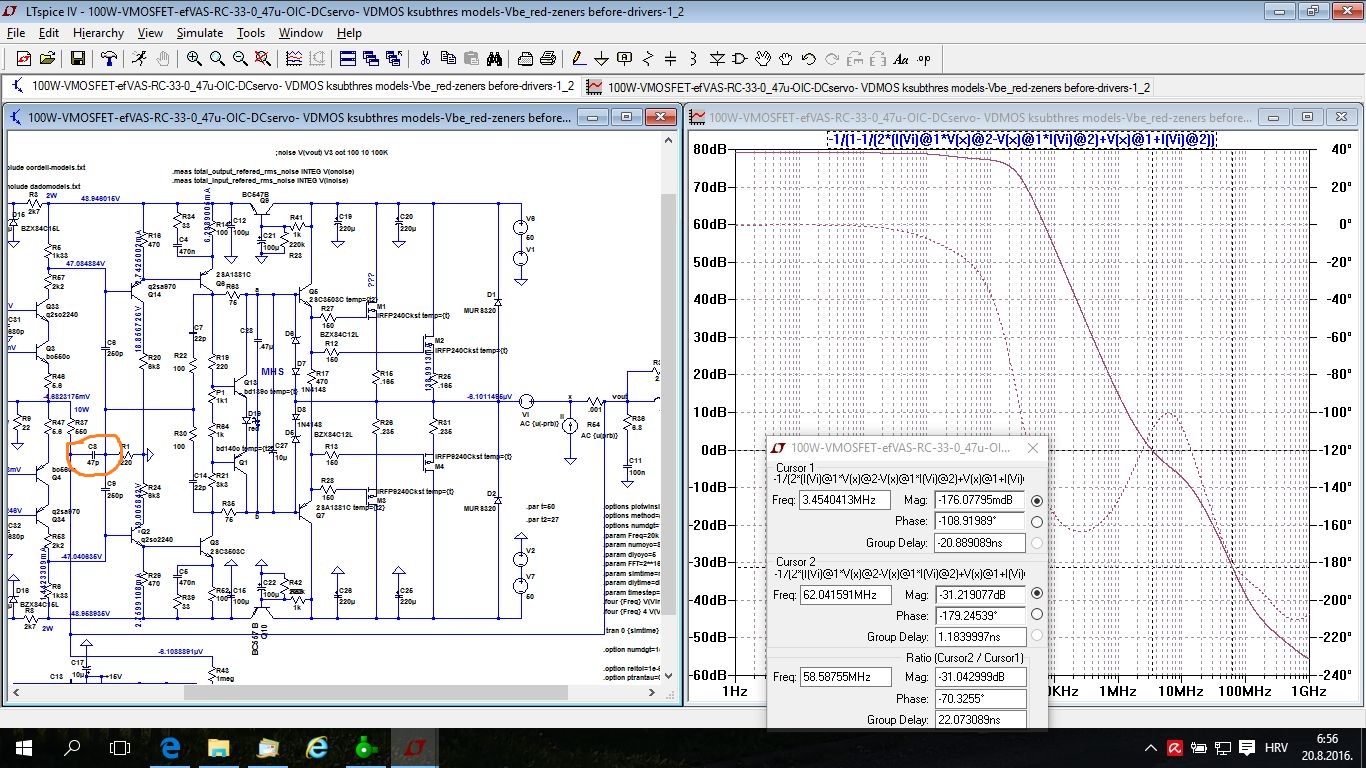Select the Text Aa tool

tap(901, 59)
